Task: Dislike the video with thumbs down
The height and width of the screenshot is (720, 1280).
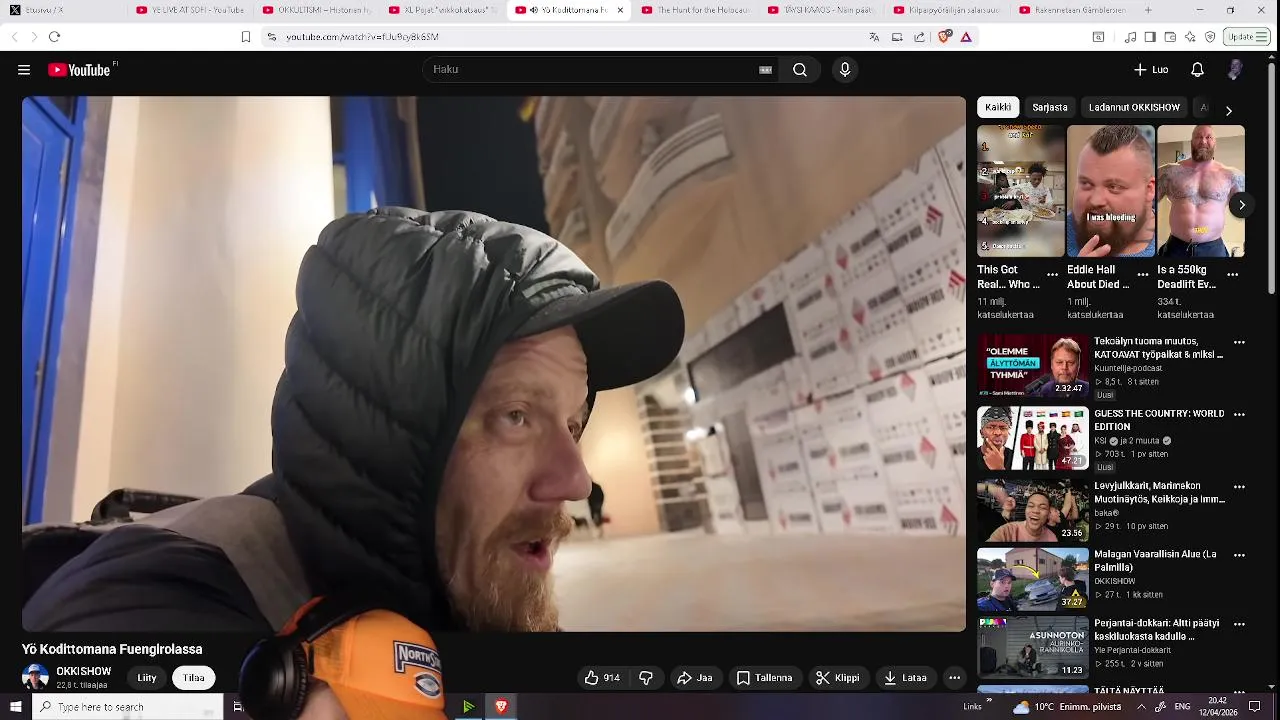Action: [x=646, y=678]
